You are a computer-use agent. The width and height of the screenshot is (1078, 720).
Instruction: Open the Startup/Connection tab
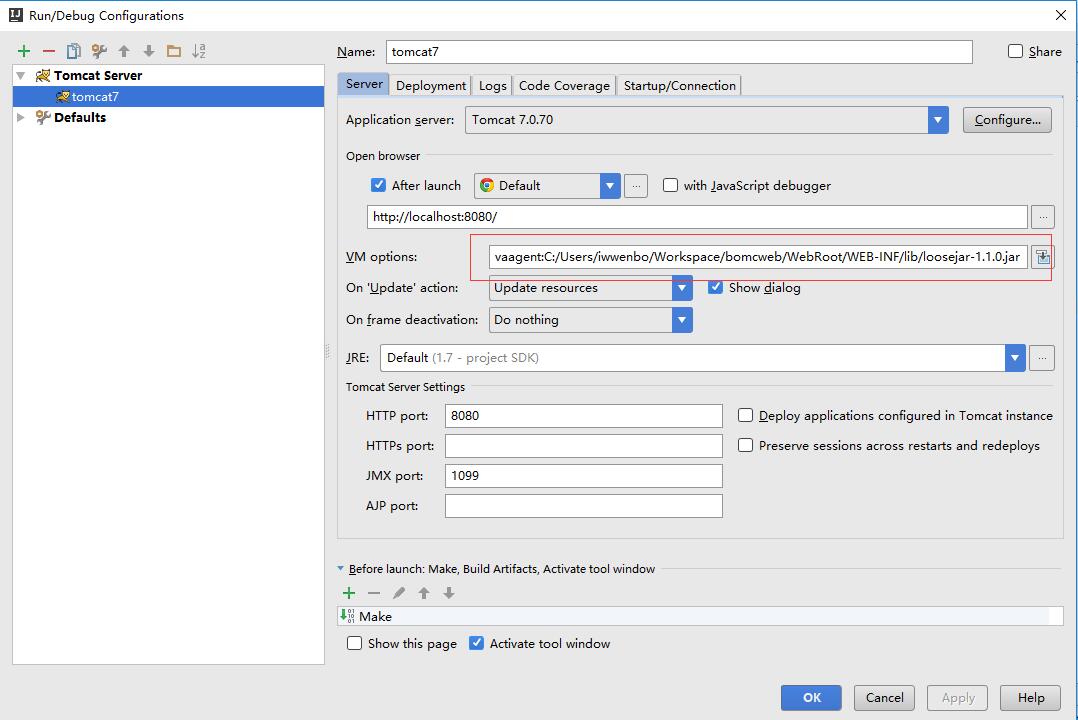[x=679, y=85]
